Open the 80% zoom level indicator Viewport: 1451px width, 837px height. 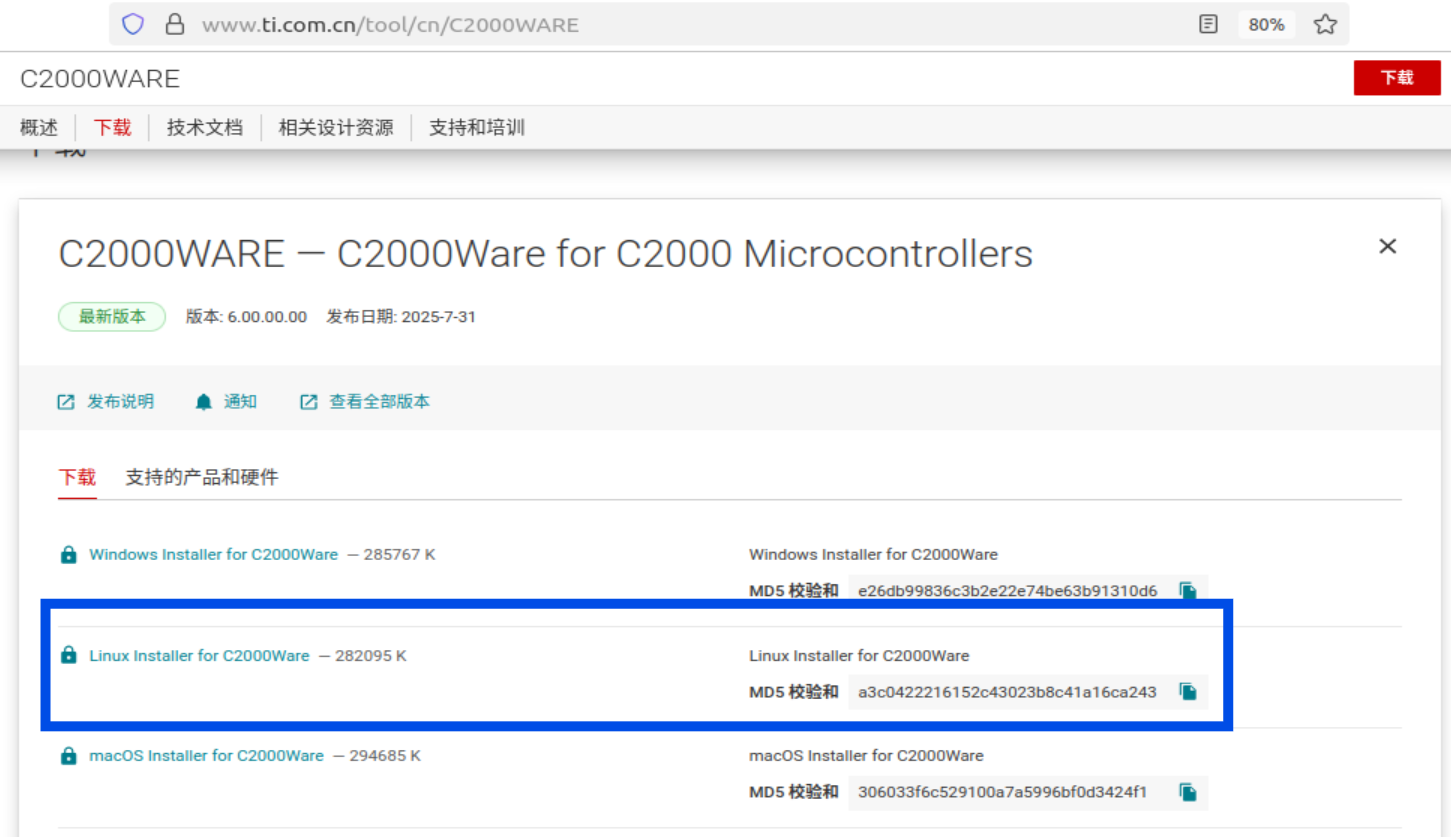click(x=1266, y=25)
